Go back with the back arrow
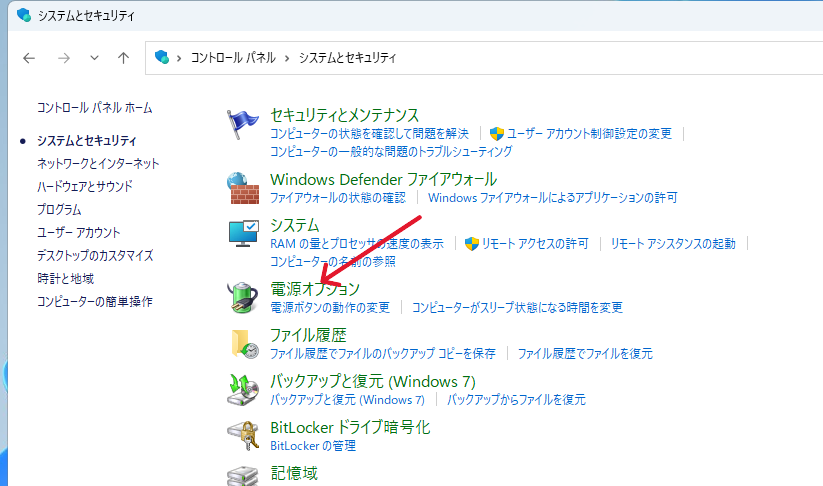Screen dimensions: 823x486 click(29, 58)
